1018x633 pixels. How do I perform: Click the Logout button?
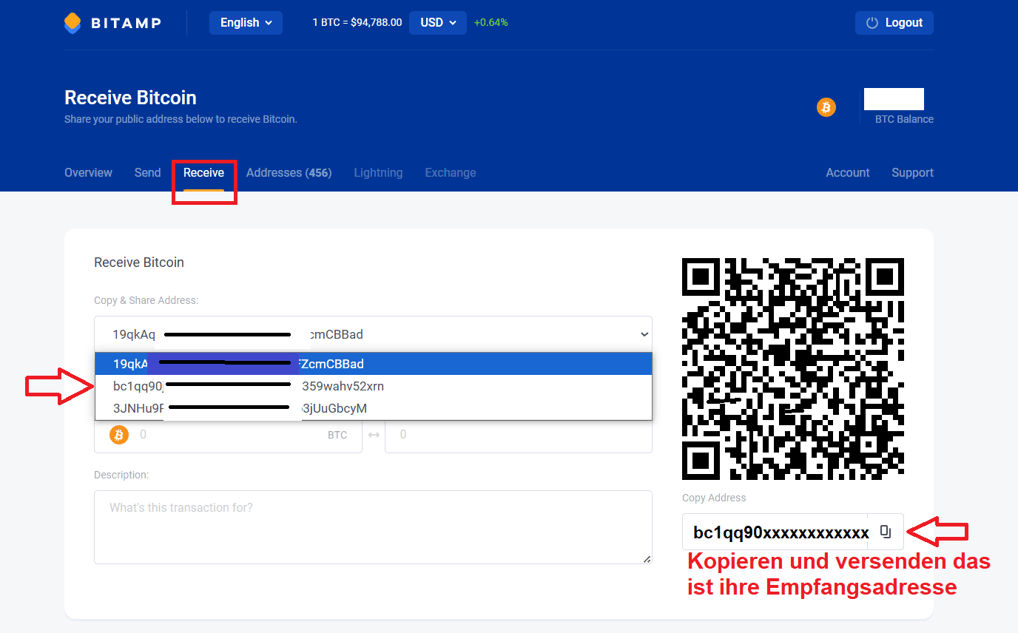click(x=894, y=23)
